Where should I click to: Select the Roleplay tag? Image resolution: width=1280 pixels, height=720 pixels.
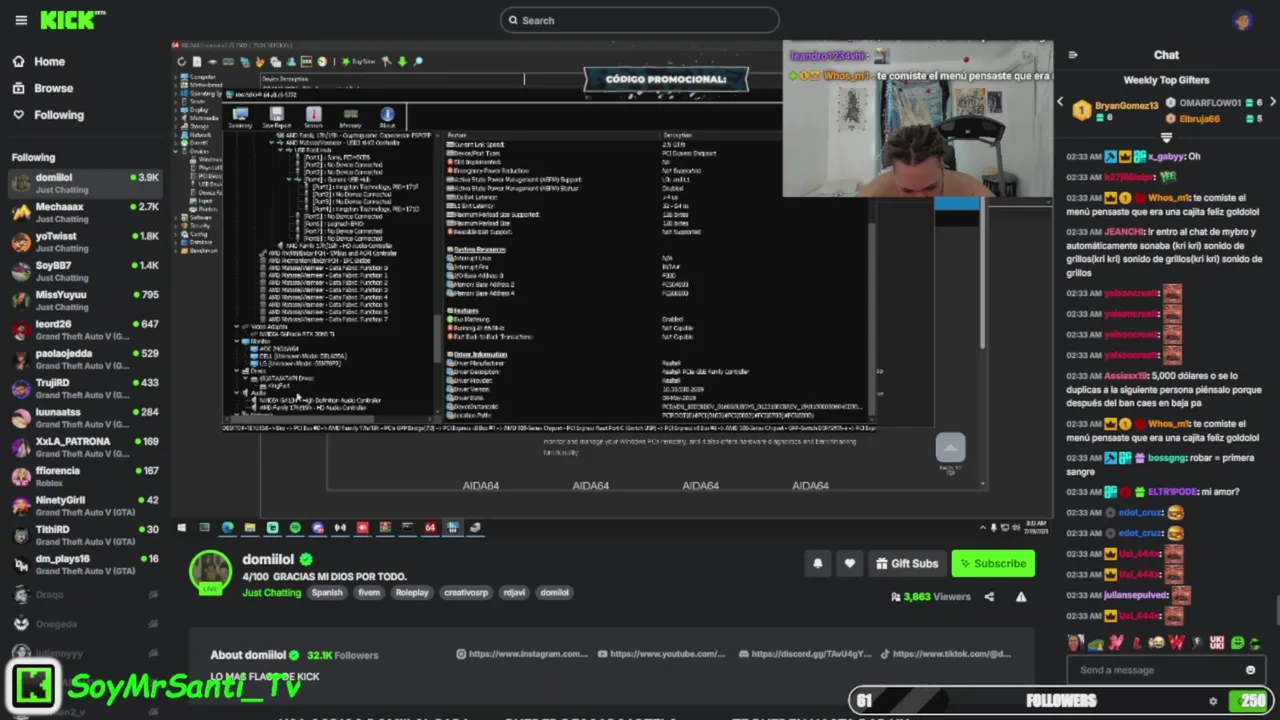pyautogui.click(x=411, y=593)
